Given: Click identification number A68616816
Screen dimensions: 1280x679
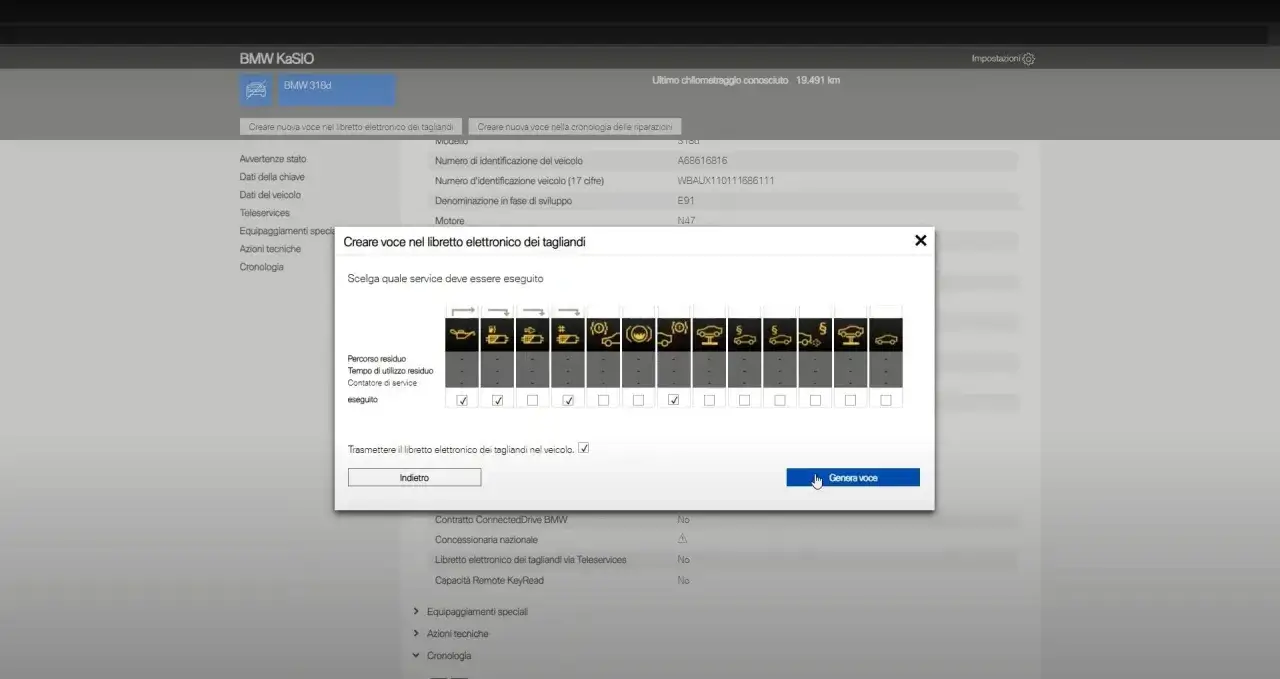Looking at the screenshot, I should 702,161.
